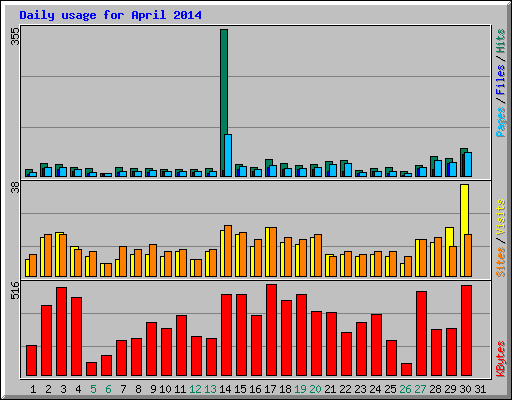Click the red KBytes bar for day 26
The height and width of the screenshot is (400, 512).
pos(406,369)
